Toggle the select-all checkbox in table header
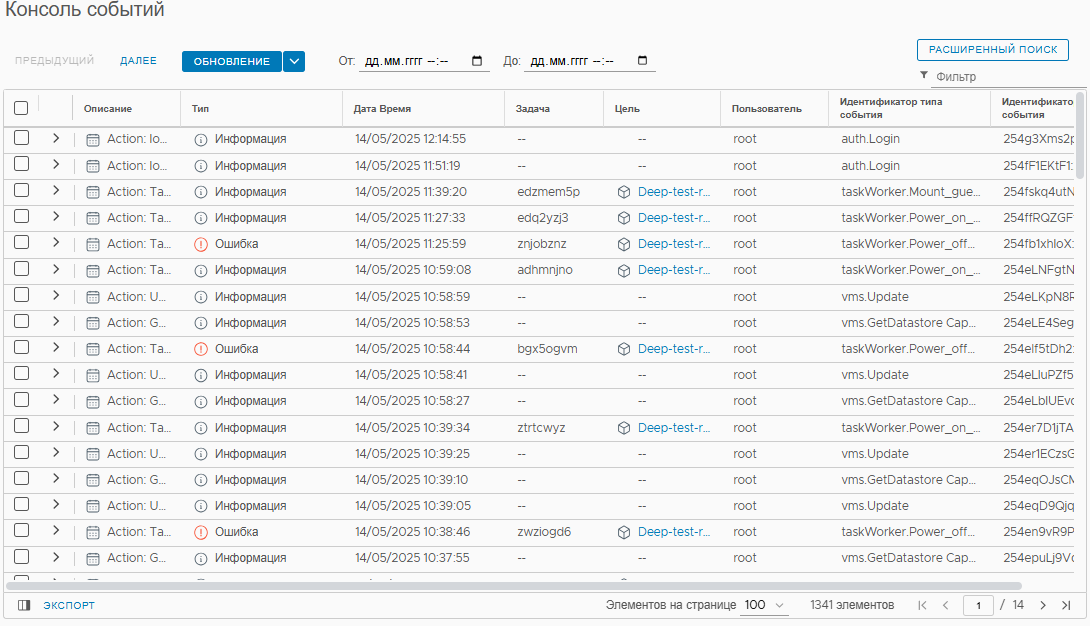The width and height of the screenshot is (1090, 626). [x=21, y=108]
